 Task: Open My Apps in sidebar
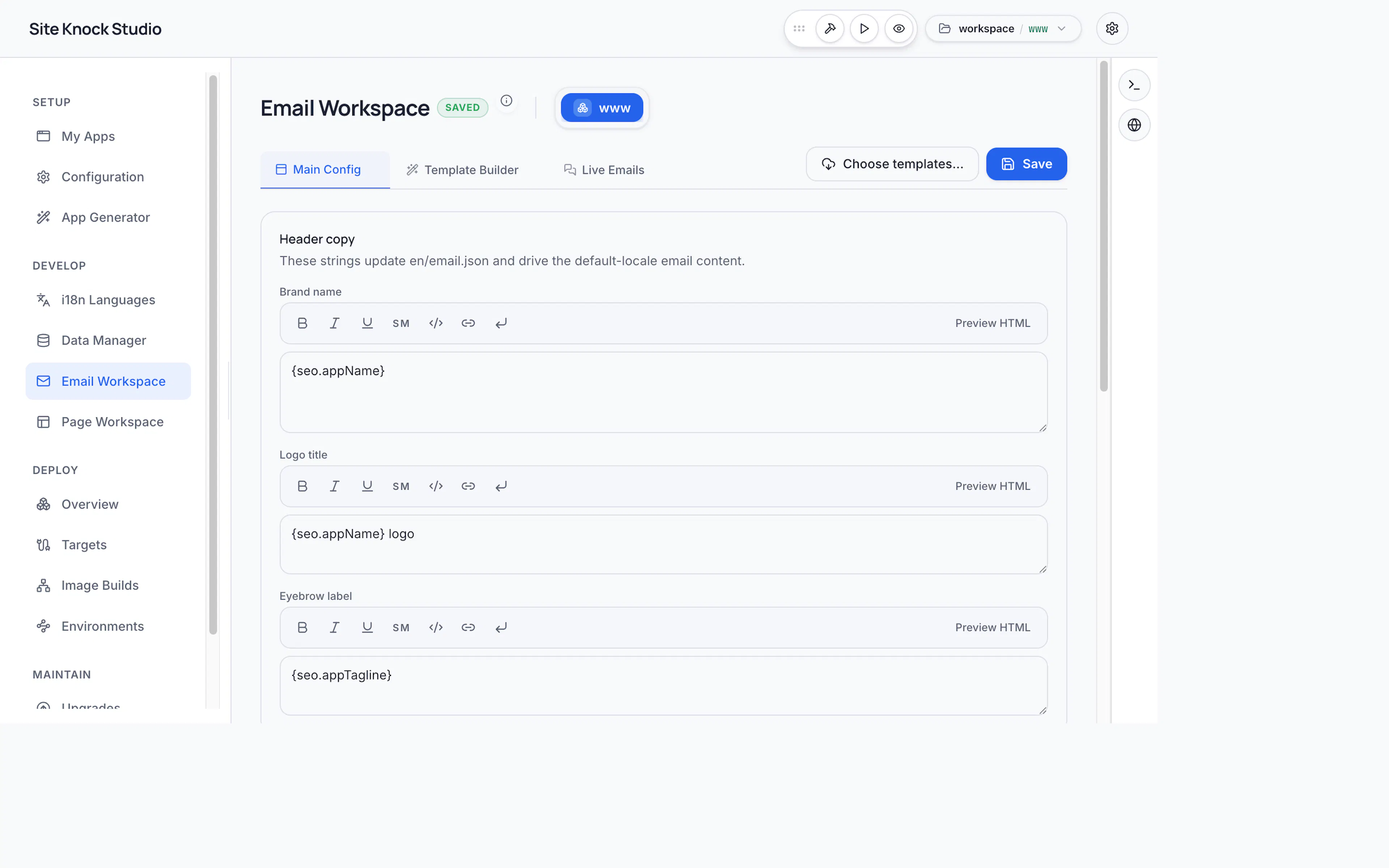(108, 136)
